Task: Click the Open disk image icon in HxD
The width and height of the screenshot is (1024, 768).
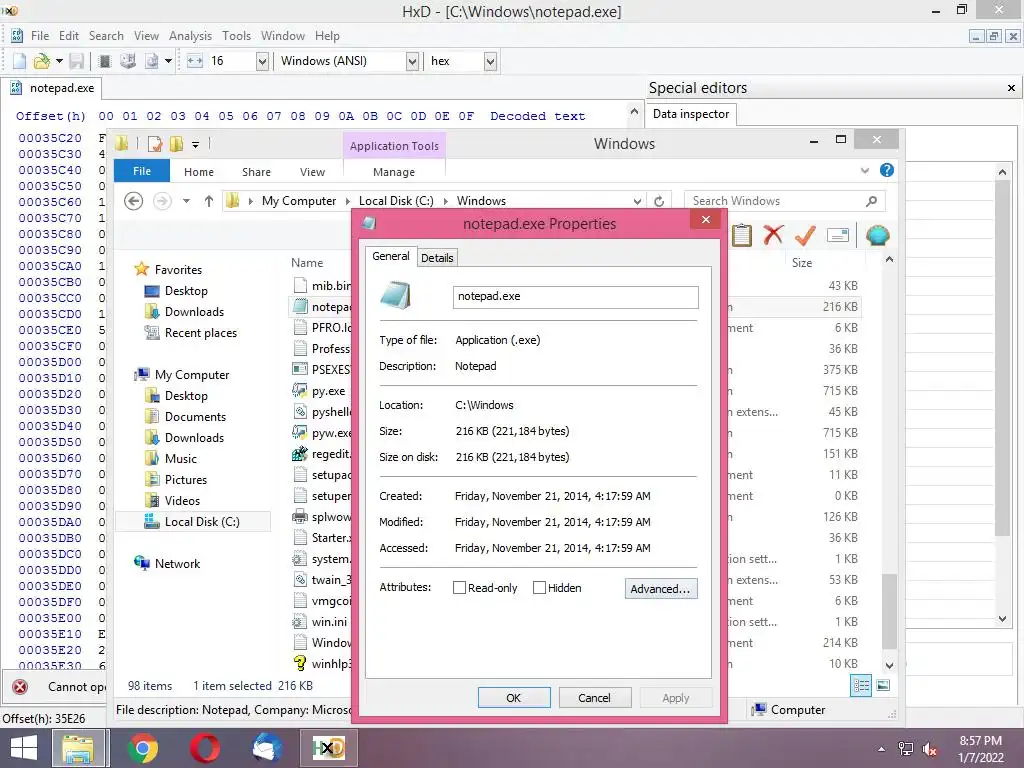Action: [x=152, y=61]
